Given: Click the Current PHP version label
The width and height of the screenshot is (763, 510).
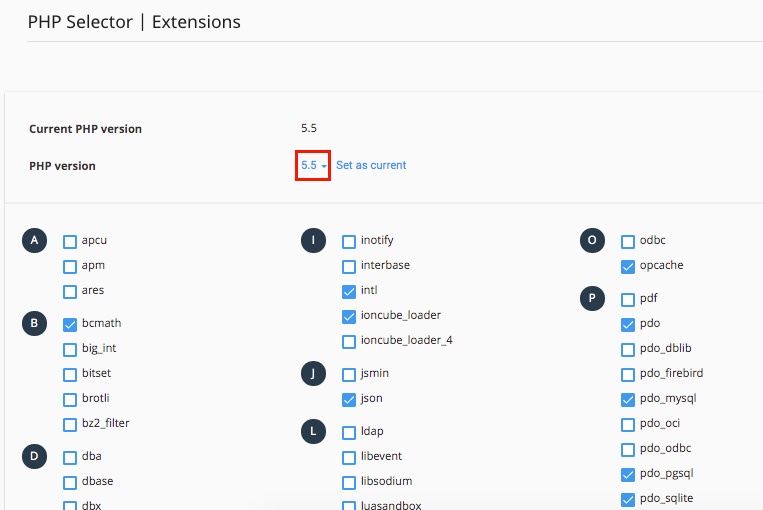Looking at the screenshot, I should [x=86, y=129].
